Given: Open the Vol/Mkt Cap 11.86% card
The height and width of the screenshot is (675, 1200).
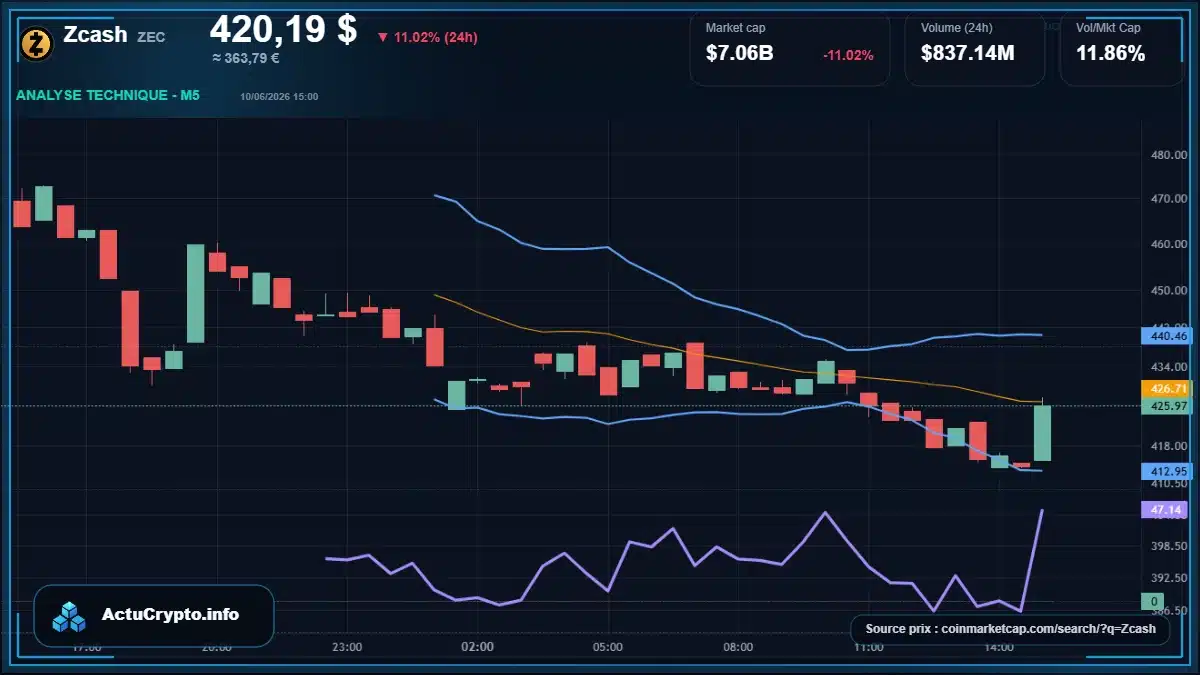Looking at the screenshot, I should (x=1122, y=49).
